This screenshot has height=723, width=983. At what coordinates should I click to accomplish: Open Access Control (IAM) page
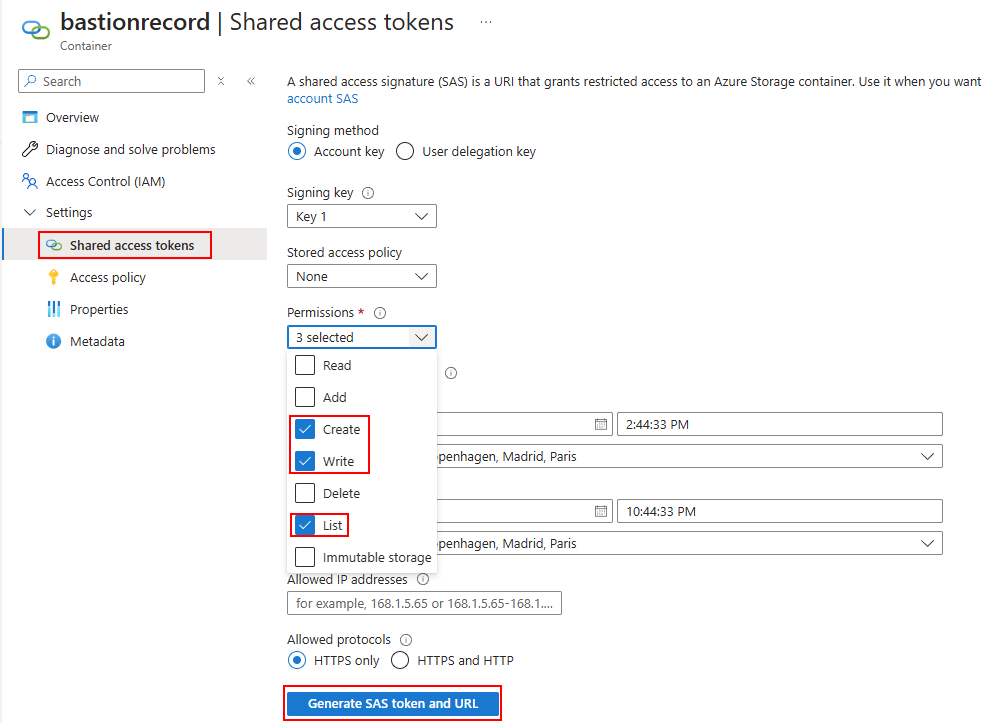105,181
